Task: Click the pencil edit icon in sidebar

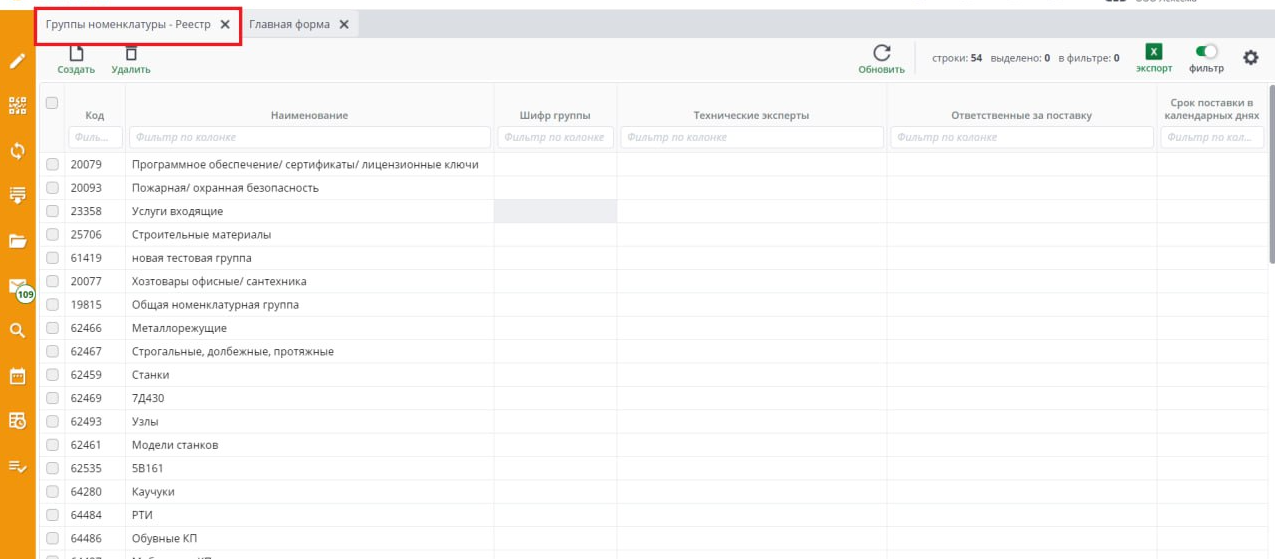Action: pos(17,61)
